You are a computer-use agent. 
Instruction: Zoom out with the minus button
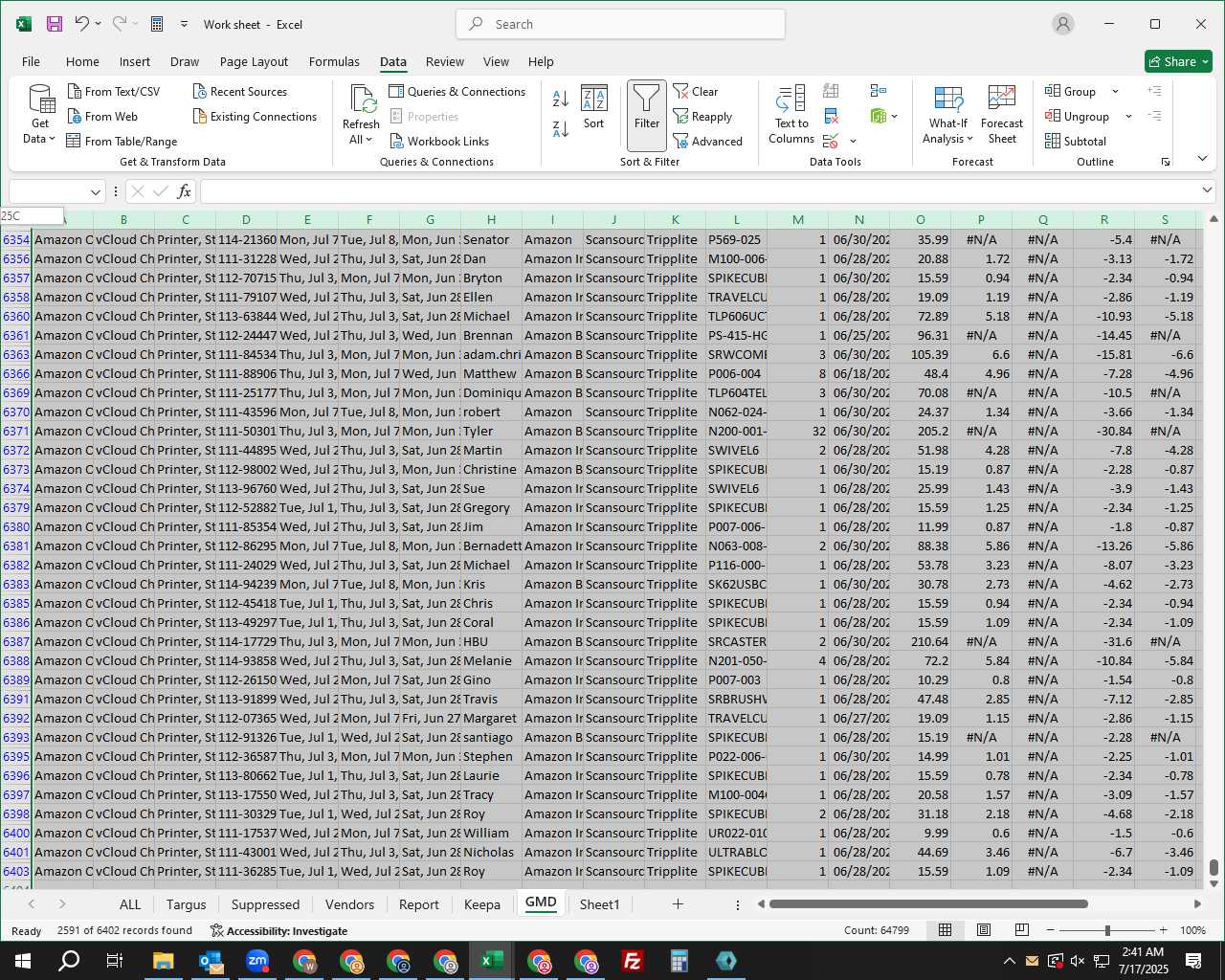click(1050, 930)
